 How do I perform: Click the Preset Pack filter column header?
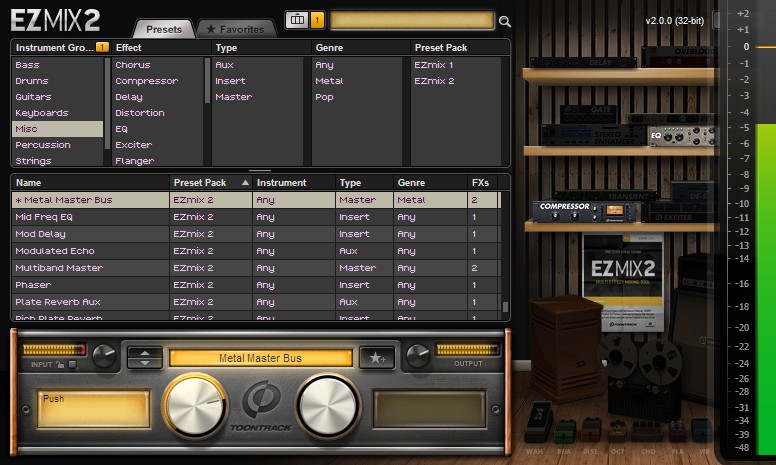point(460,47)
